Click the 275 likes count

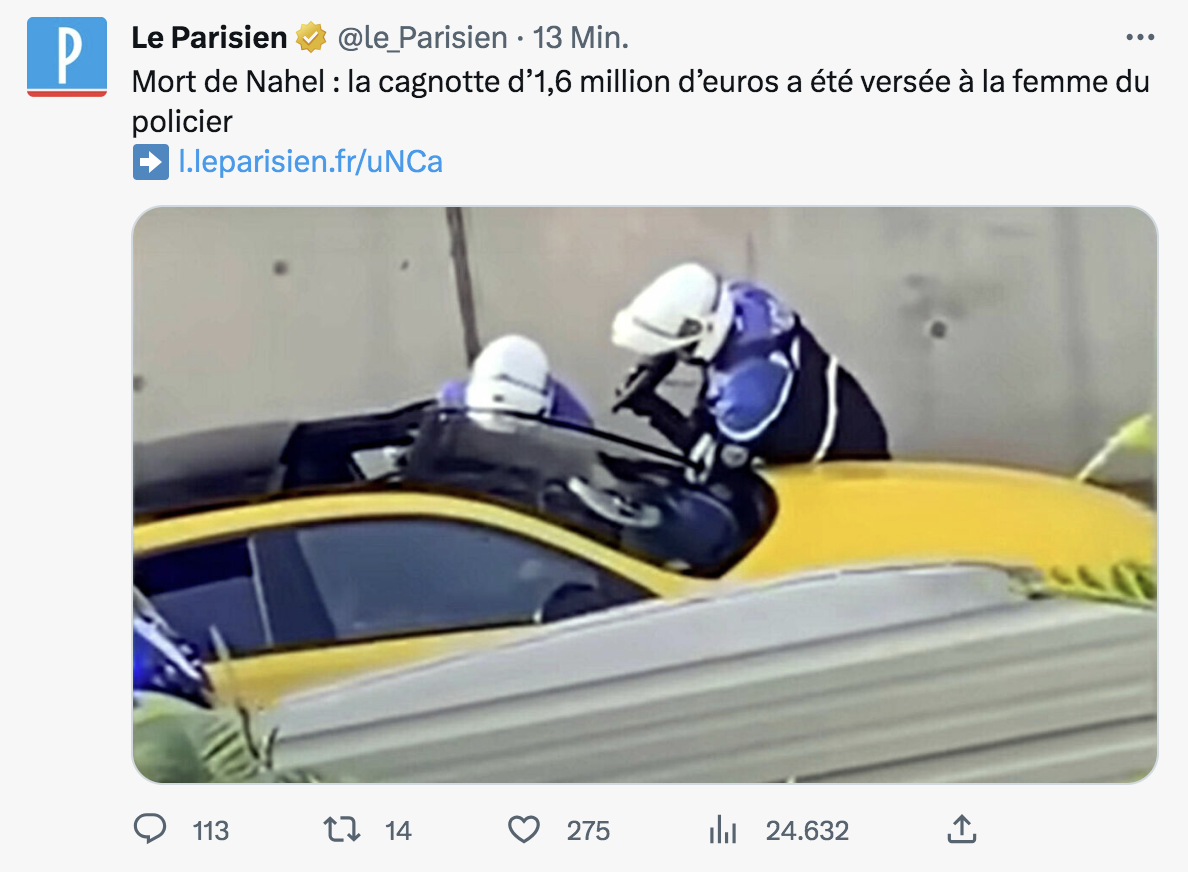[x=588, y=830]
